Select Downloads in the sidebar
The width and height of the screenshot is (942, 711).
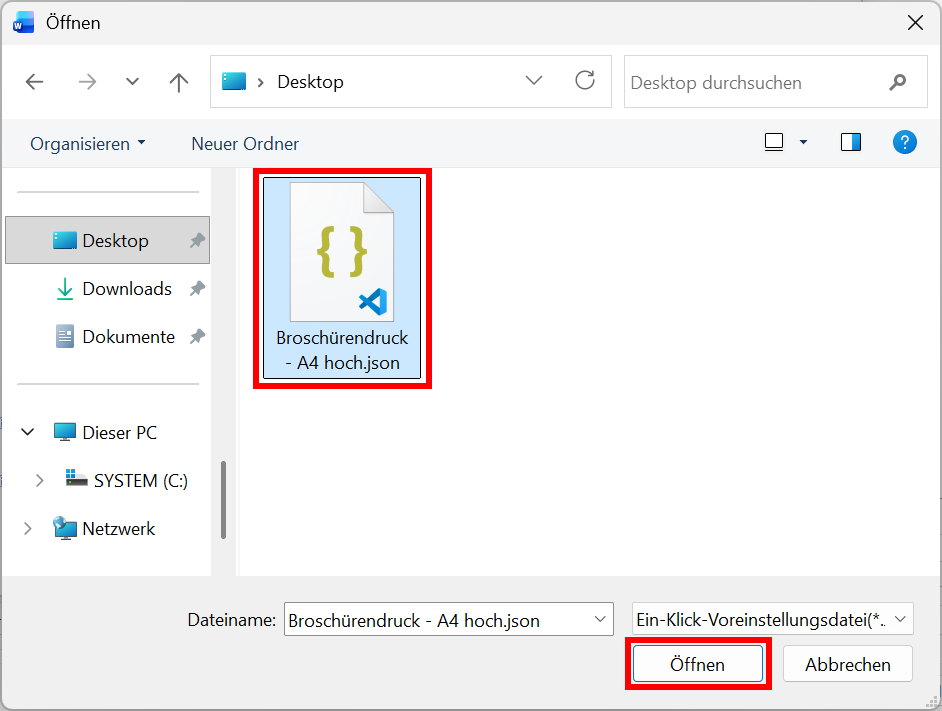pyautogui.click(x=127, y=289)
